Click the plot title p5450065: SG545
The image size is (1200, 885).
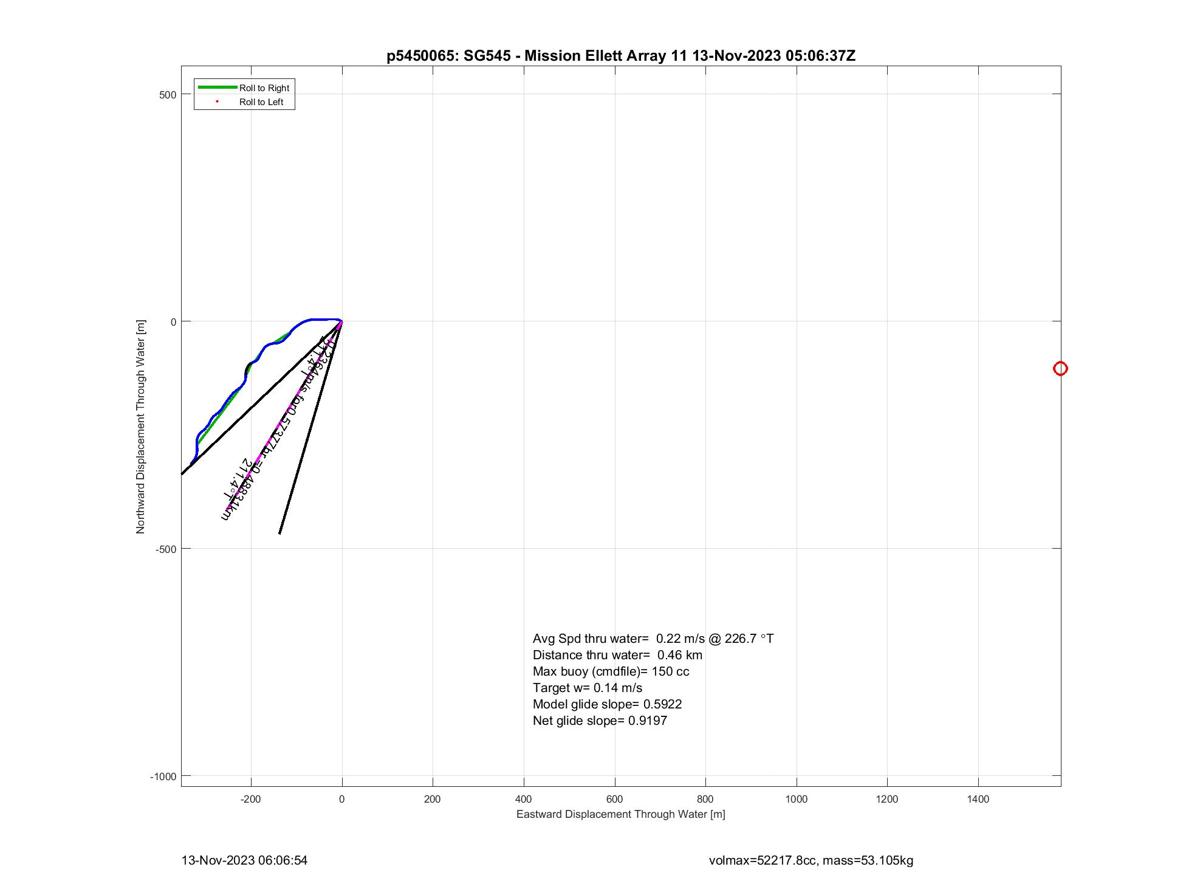point(621,56)
